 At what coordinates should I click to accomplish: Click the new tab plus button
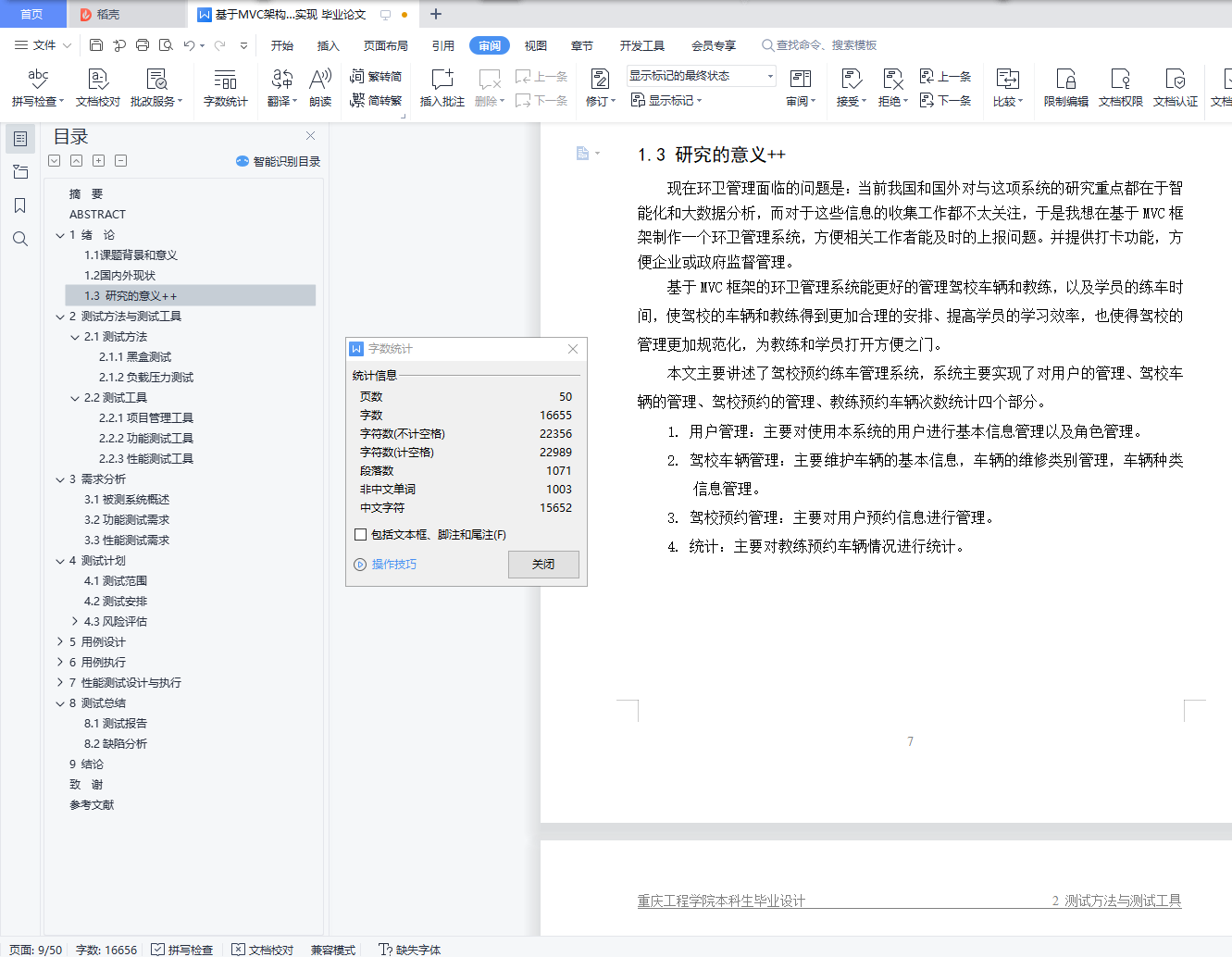(436, 14)
